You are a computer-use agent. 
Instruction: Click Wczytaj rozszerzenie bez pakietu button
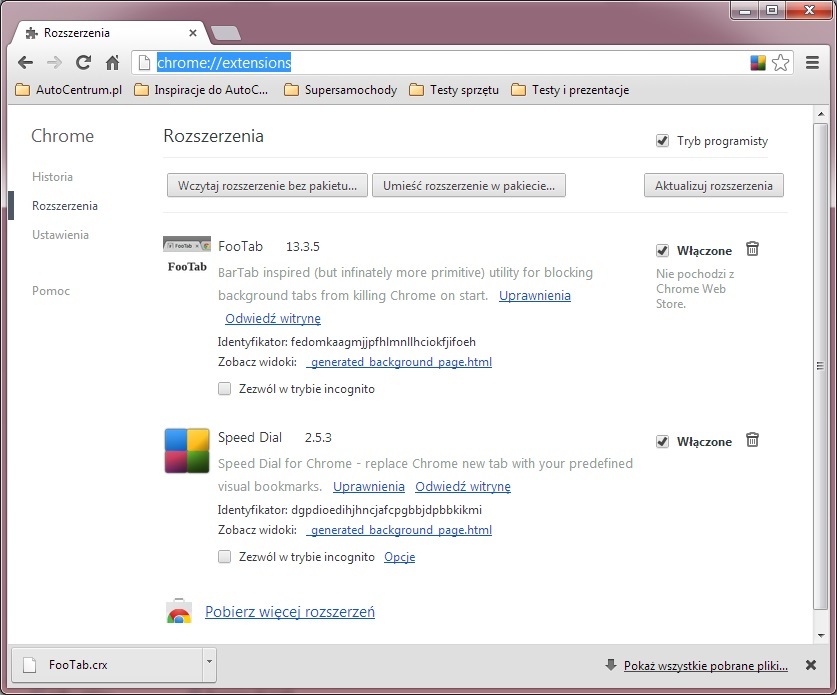[x=267, y=186]
